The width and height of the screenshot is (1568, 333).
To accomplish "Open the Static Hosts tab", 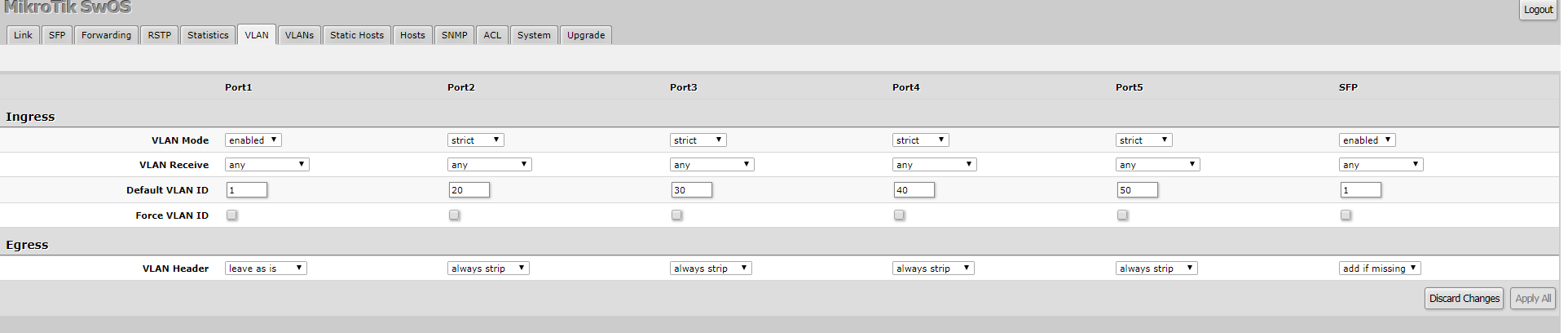I will tap(357, 35).
